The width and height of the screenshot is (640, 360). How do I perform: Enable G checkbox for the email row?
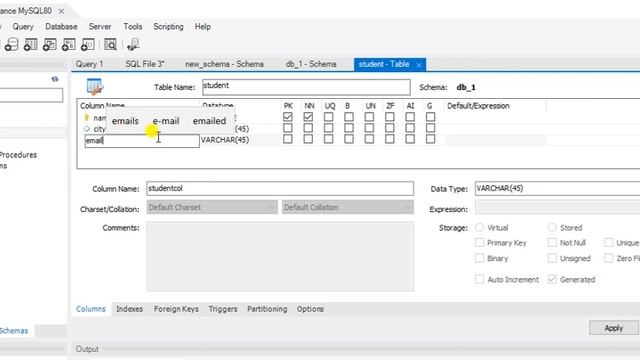point(431,139)
